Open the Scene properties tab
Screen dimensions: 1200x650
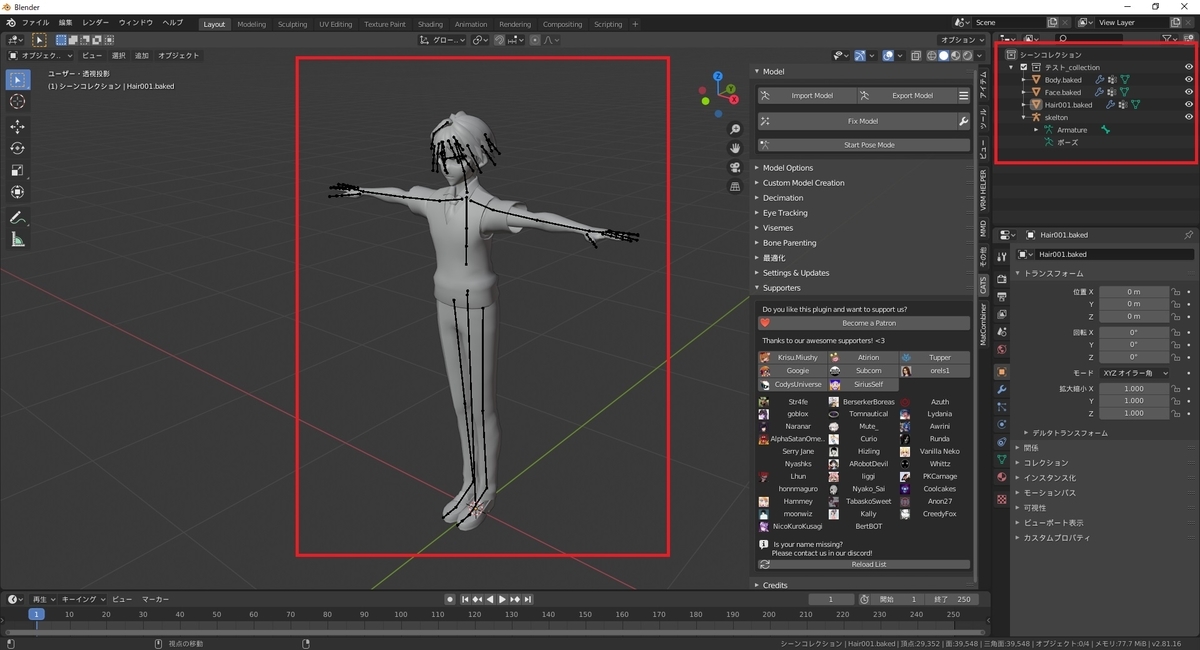pyautogui.click(x=1001, y=332)
